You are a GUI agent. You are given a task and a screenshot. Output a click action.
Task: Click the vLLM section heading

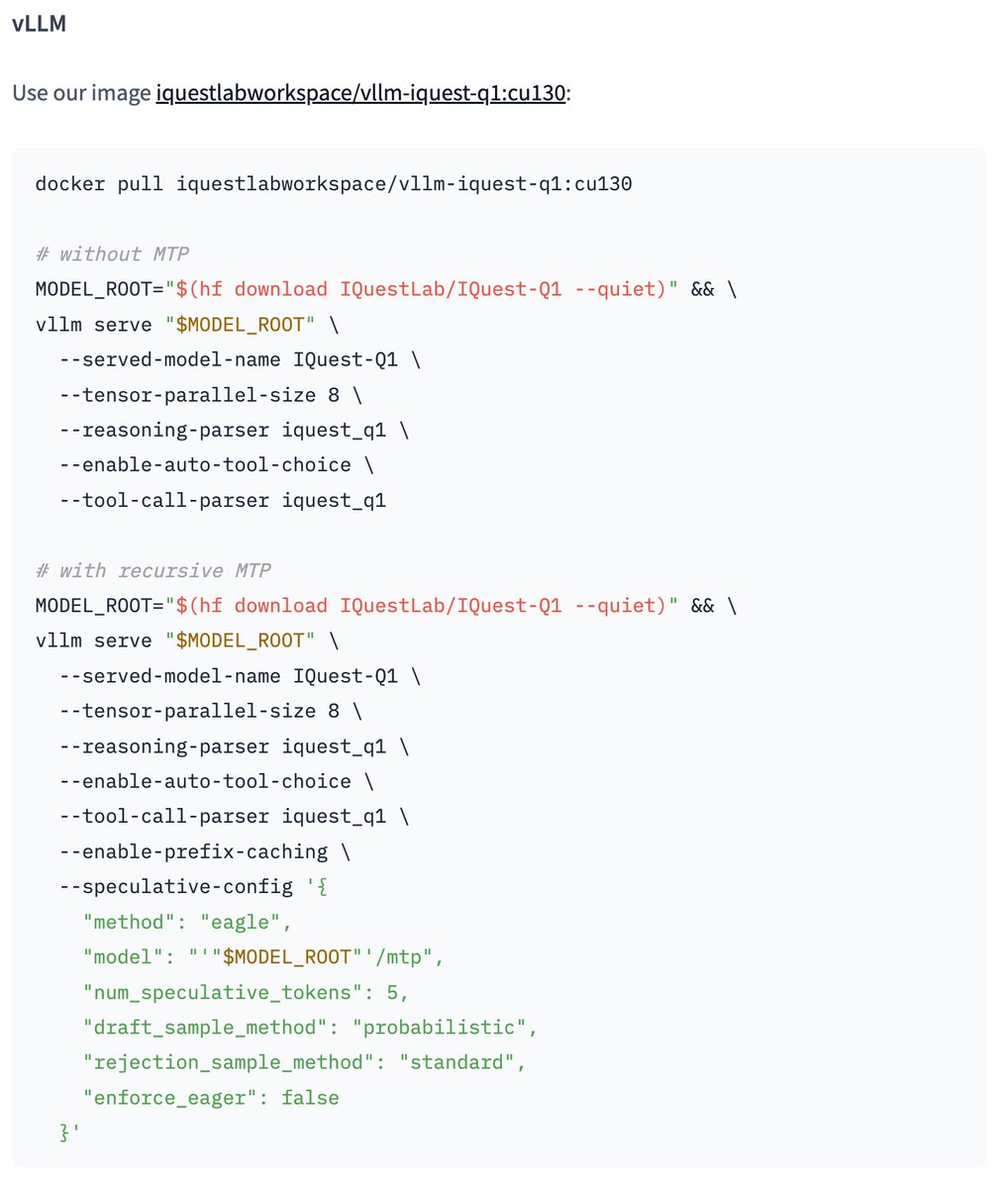point(40,25)
